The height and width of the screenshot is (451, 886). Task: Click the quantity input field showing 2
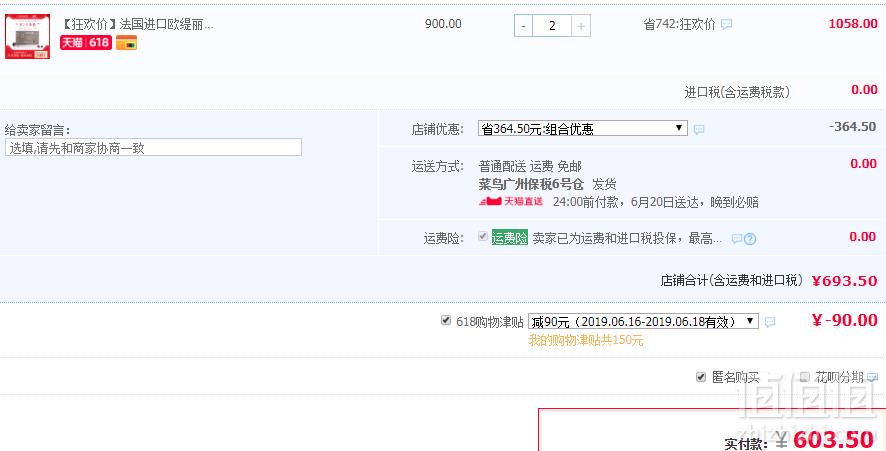[x=552, y=26]
